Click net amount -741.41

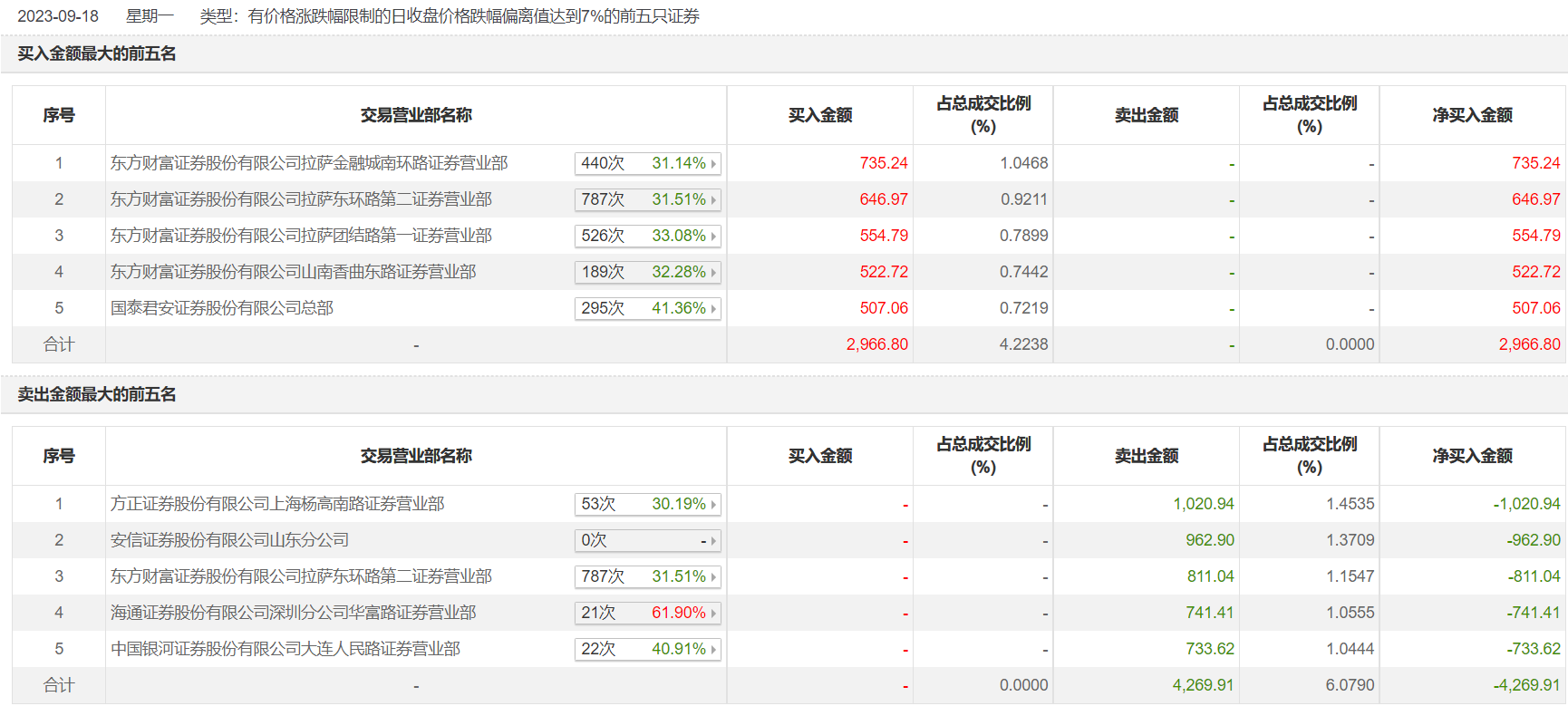(x=1534, y=613)
